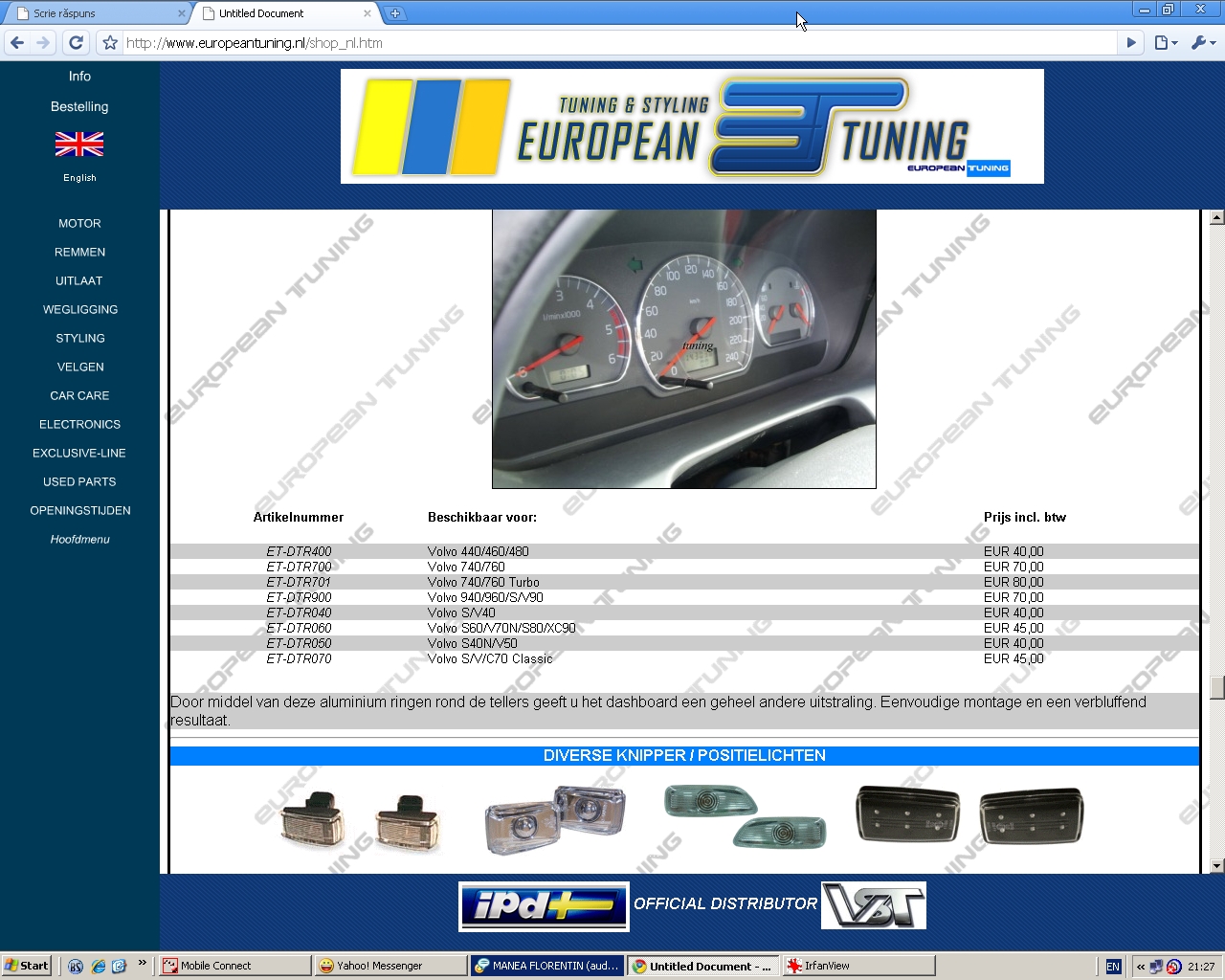Screen dimensions: 1225x980
Task: Click the iPd logo banner
Action: [x=544, y=905]
